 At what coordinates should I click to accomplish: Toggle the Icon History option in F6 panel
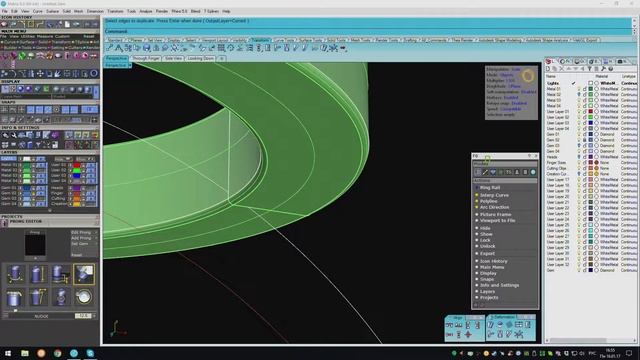pos(493,261)
